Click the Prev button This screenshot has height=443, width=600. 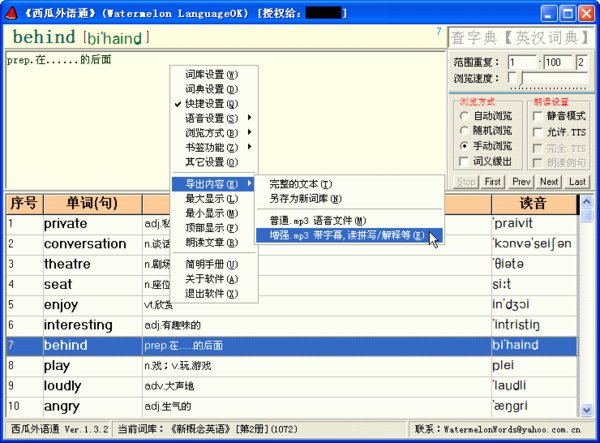521,182
